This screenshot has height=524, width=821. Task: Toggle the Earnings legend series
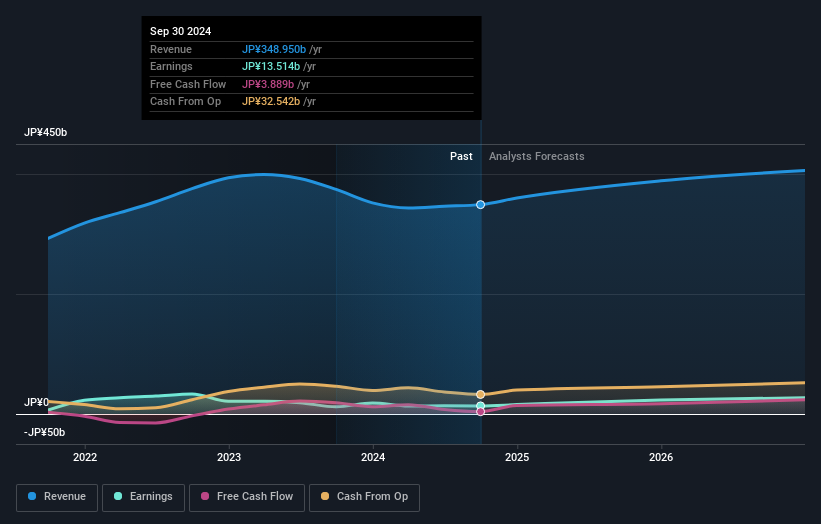(x=143, y=497)
